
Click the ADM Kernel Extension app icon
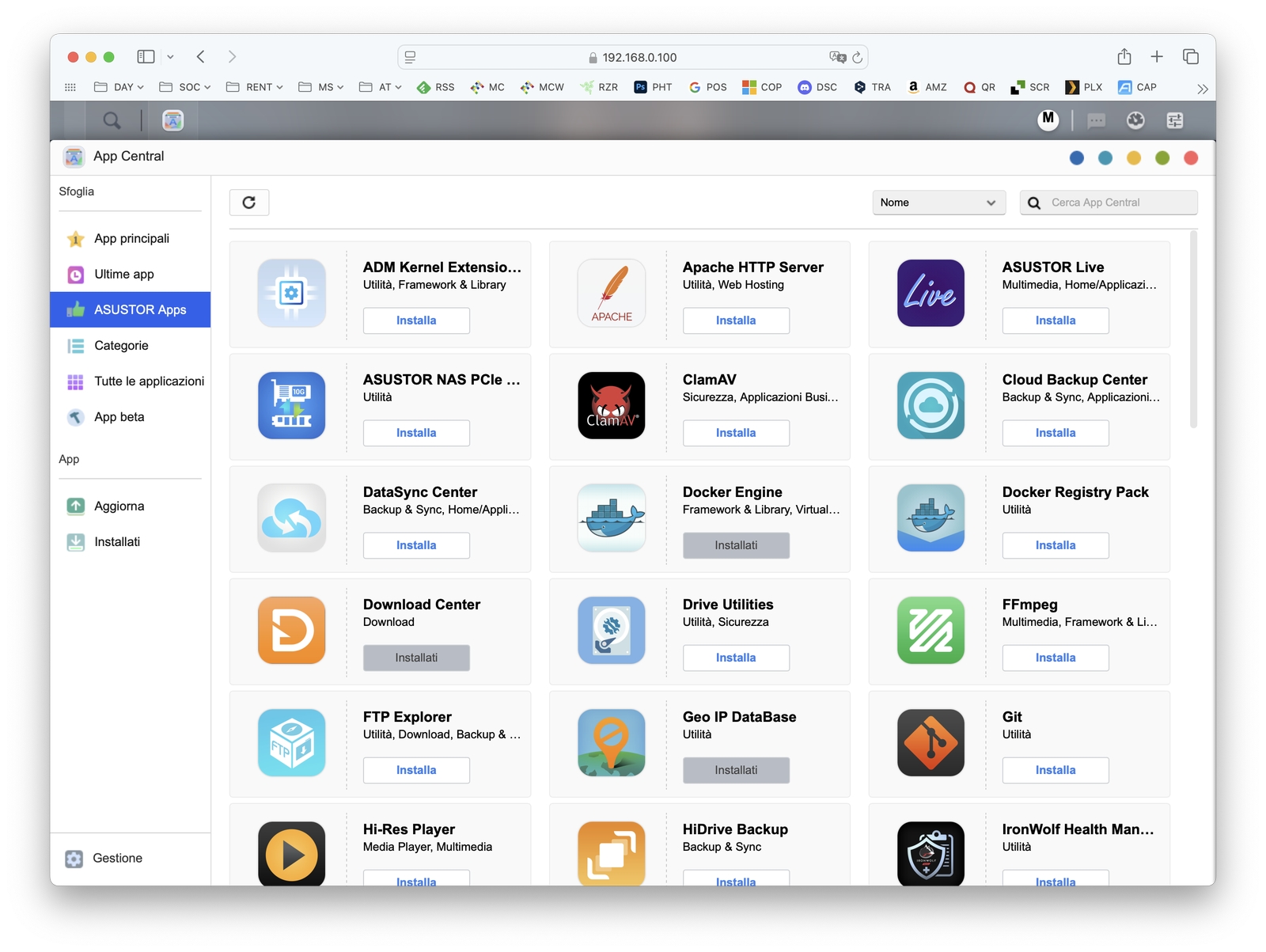click(292, 294)
